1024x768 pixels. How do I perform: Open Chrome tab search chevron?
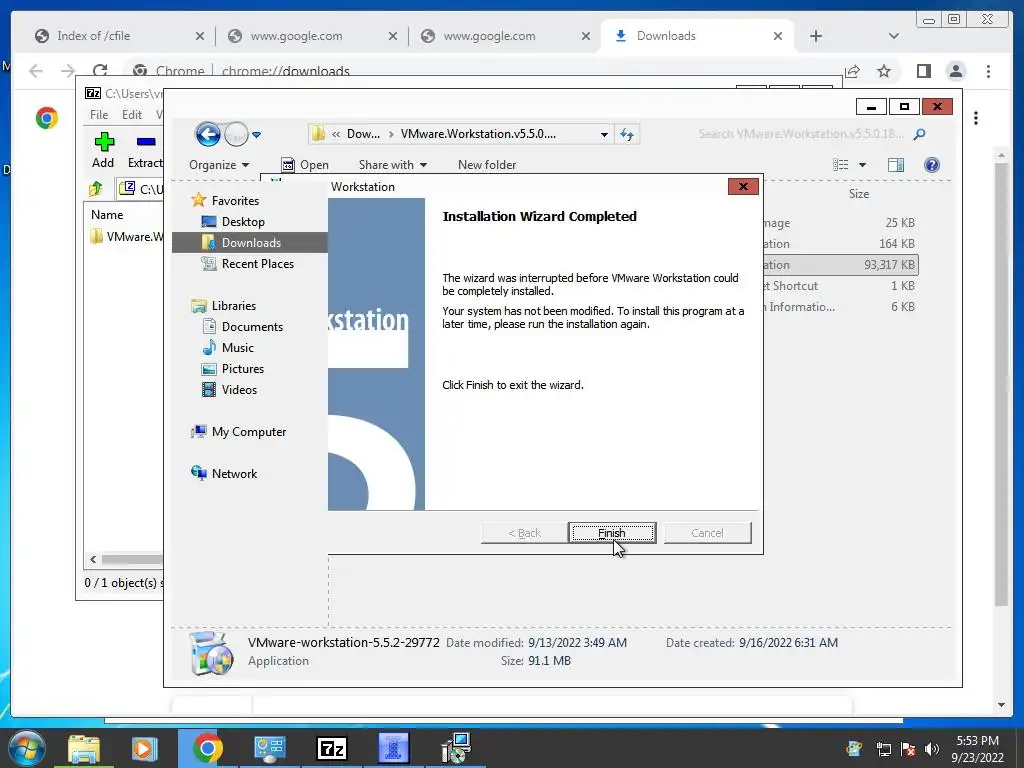coord(893,36)
